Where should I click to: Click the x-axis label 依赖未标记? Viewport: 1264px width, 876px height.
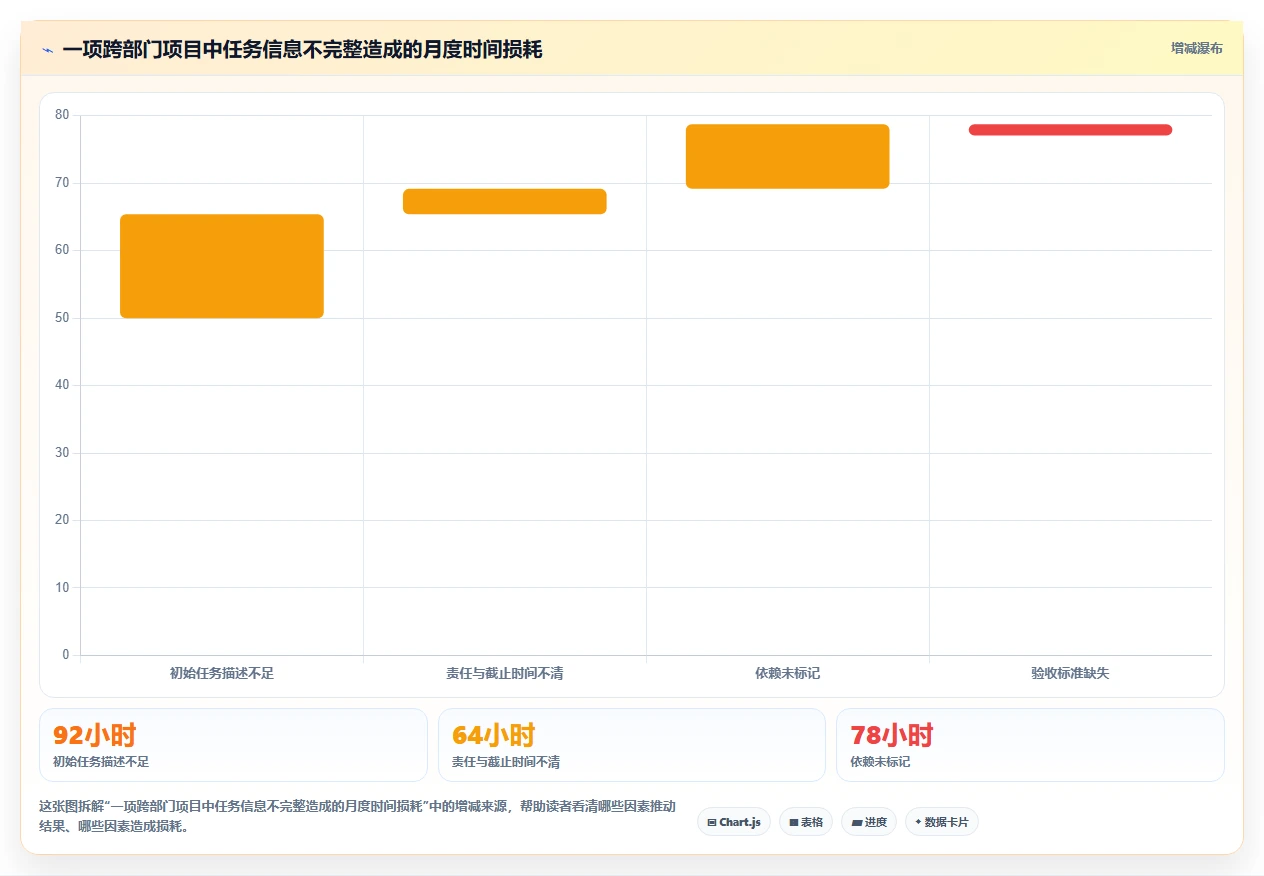point(788,673)
